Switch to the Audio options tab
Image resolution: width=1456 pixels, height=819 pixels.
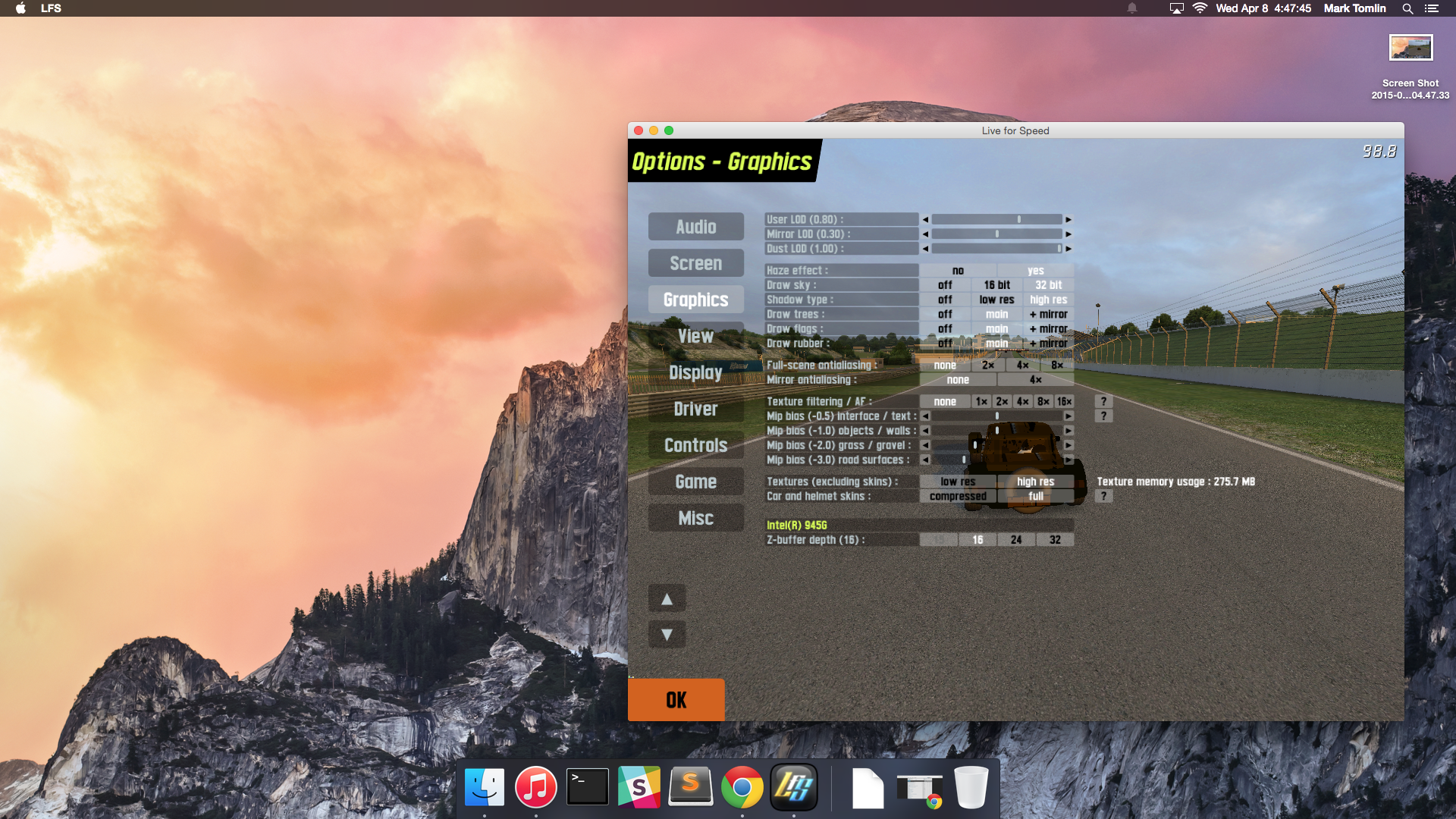coord(695,227)
